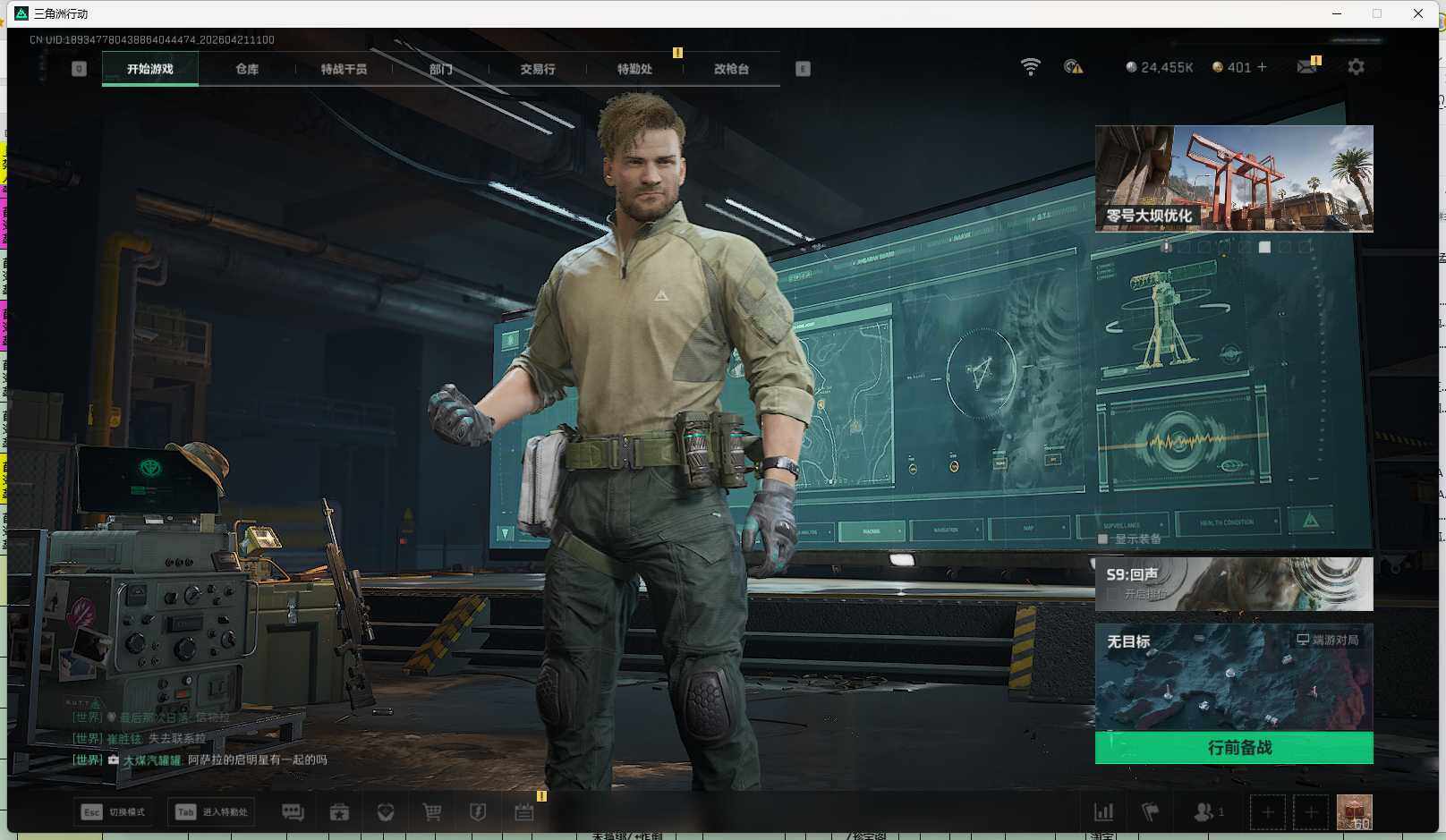Go to the 改枪台 tab
Image resolution: width=1446 pixels, height=840 pixels.
(731, 69)
